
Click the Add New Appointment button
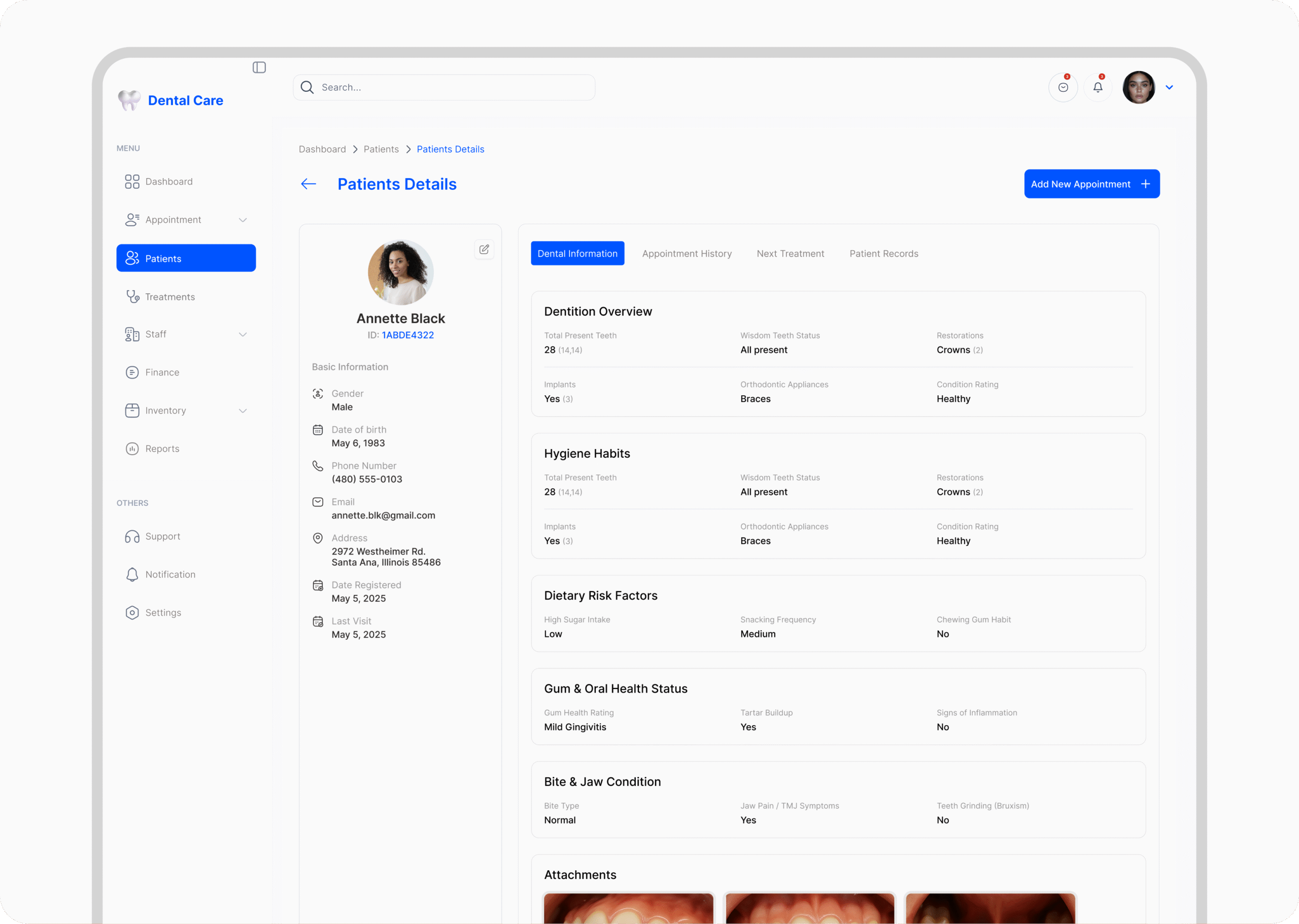(x=1092, y=184)
